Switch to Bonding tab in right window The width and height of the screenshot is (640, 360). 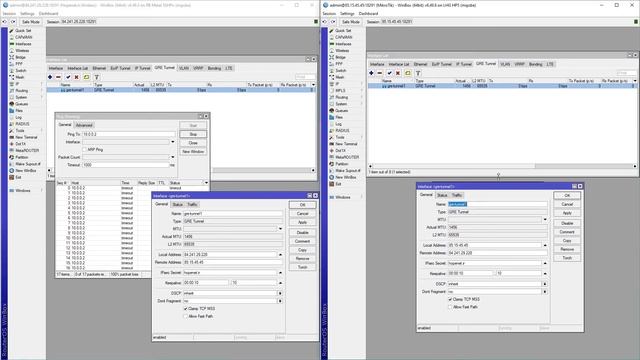pyautogui.click(x=536, y=64)
